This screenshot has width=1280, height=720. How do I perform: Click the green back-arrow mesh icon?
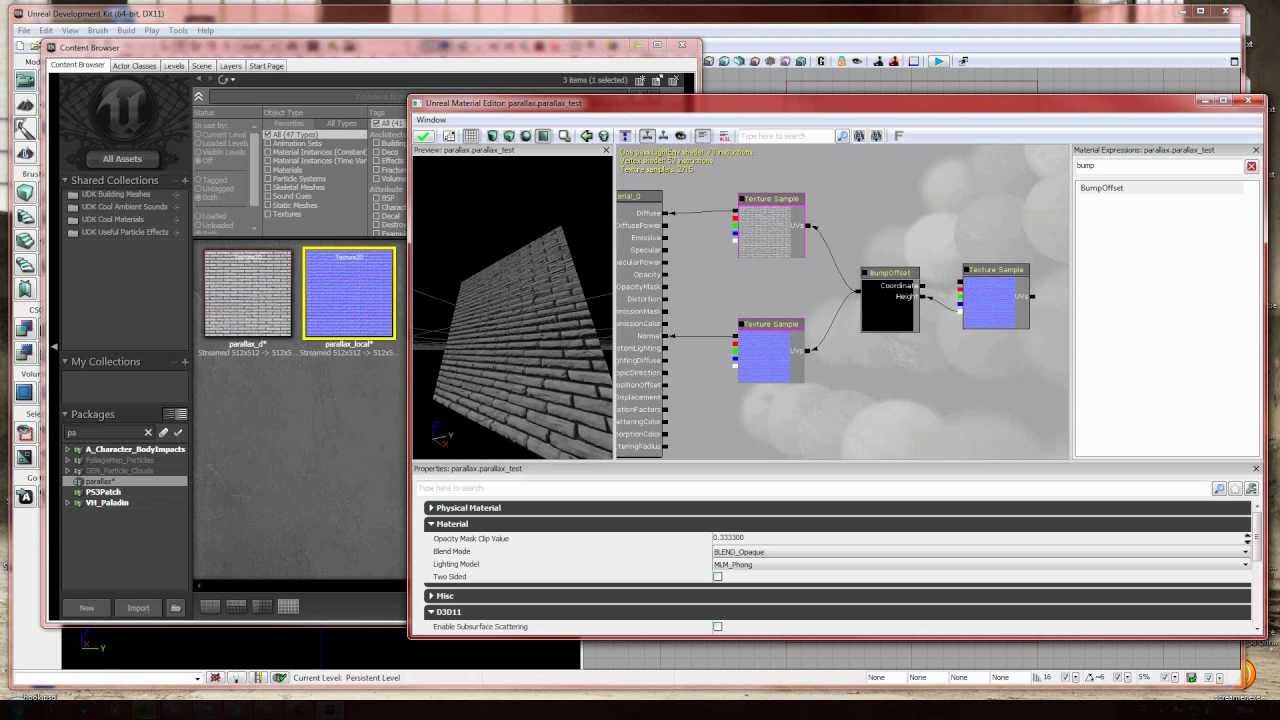click(x=586, y=136)
